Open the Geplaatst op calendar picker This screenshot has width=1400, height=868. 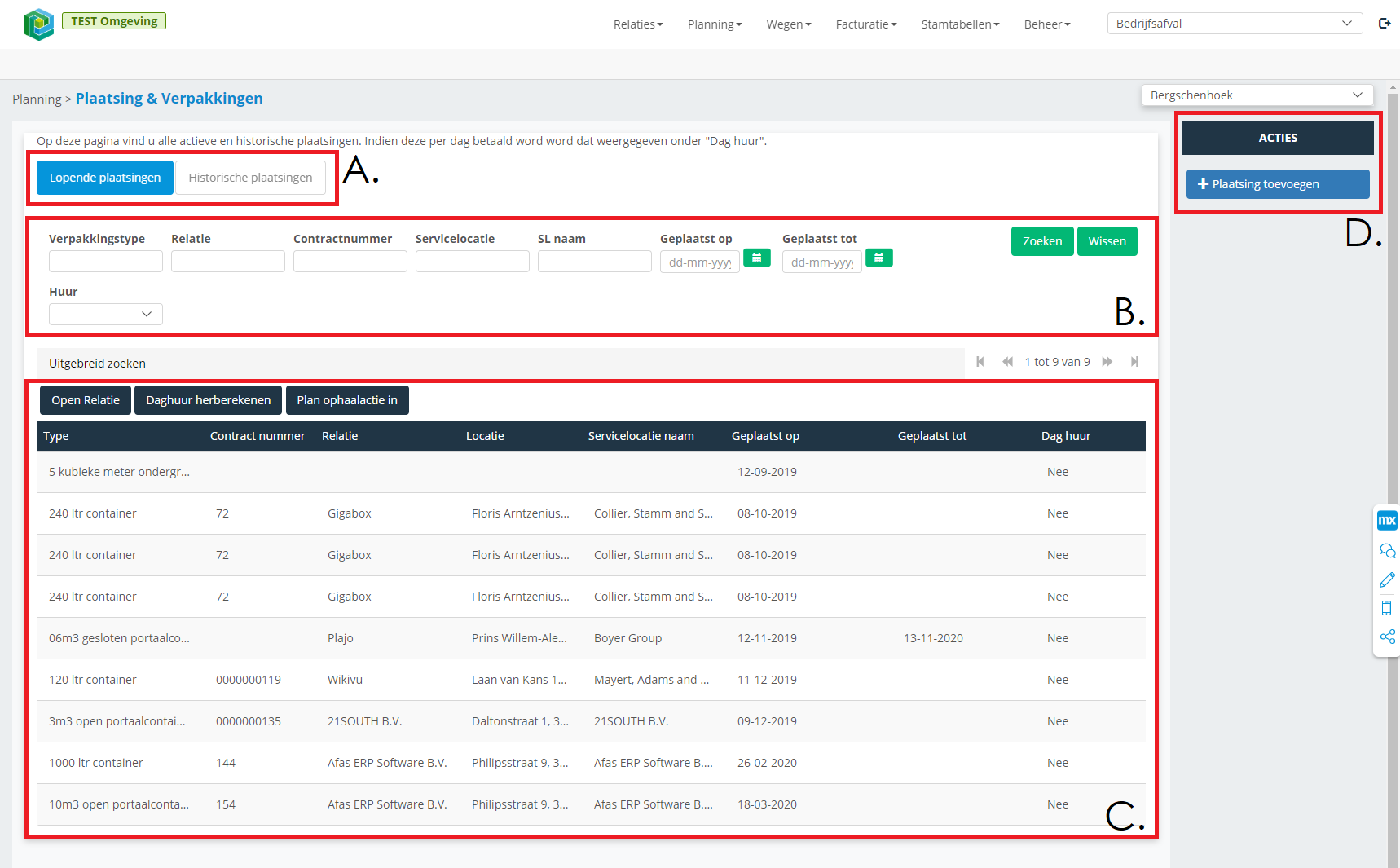coord(757,258)
